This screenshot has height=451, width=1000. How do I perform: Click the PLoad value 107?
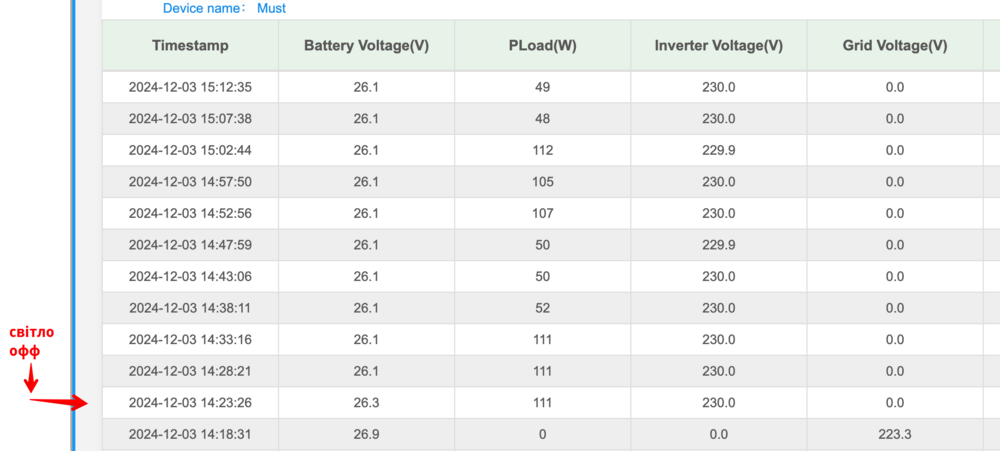click(x=542, y=213)
